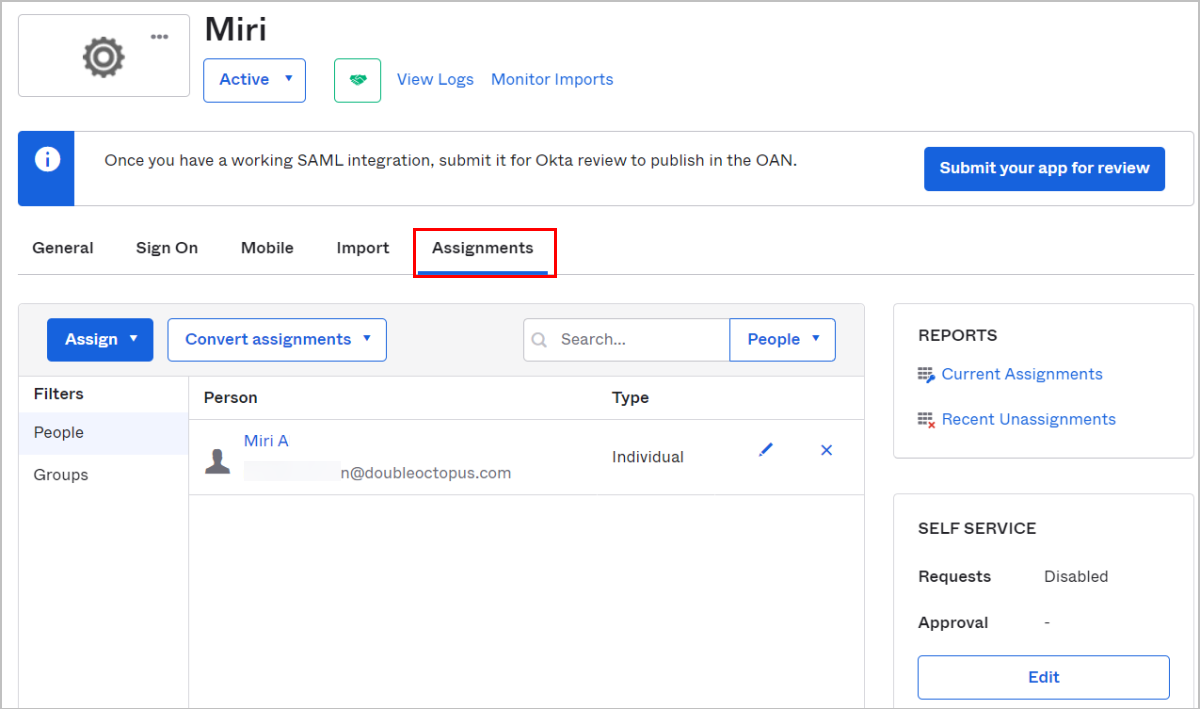Open the Current Assignments report link

1022,374
